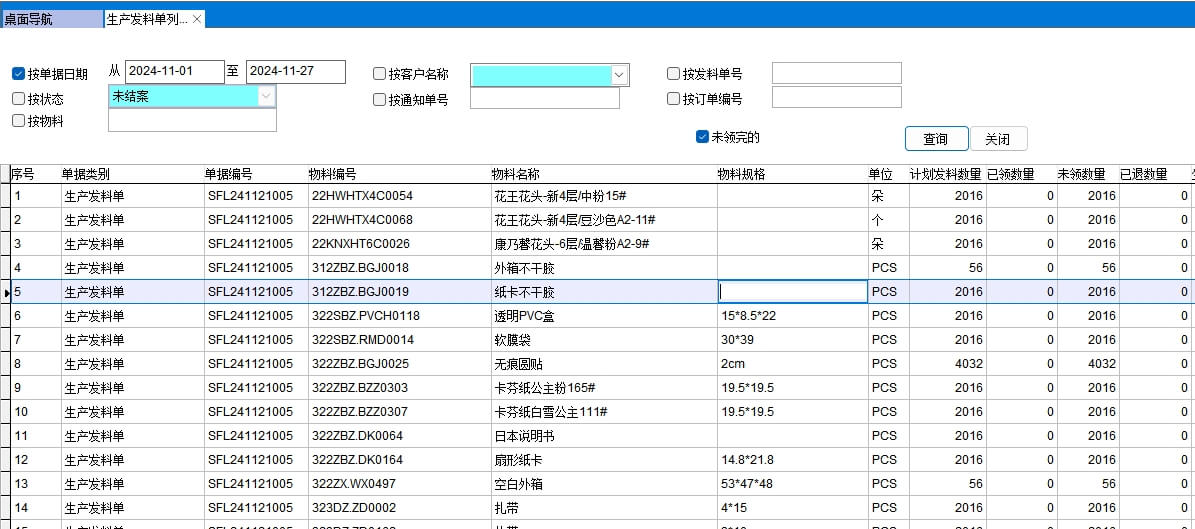
Task: Sort by the 物料编号 column header
Action: [x=333, y=174]
